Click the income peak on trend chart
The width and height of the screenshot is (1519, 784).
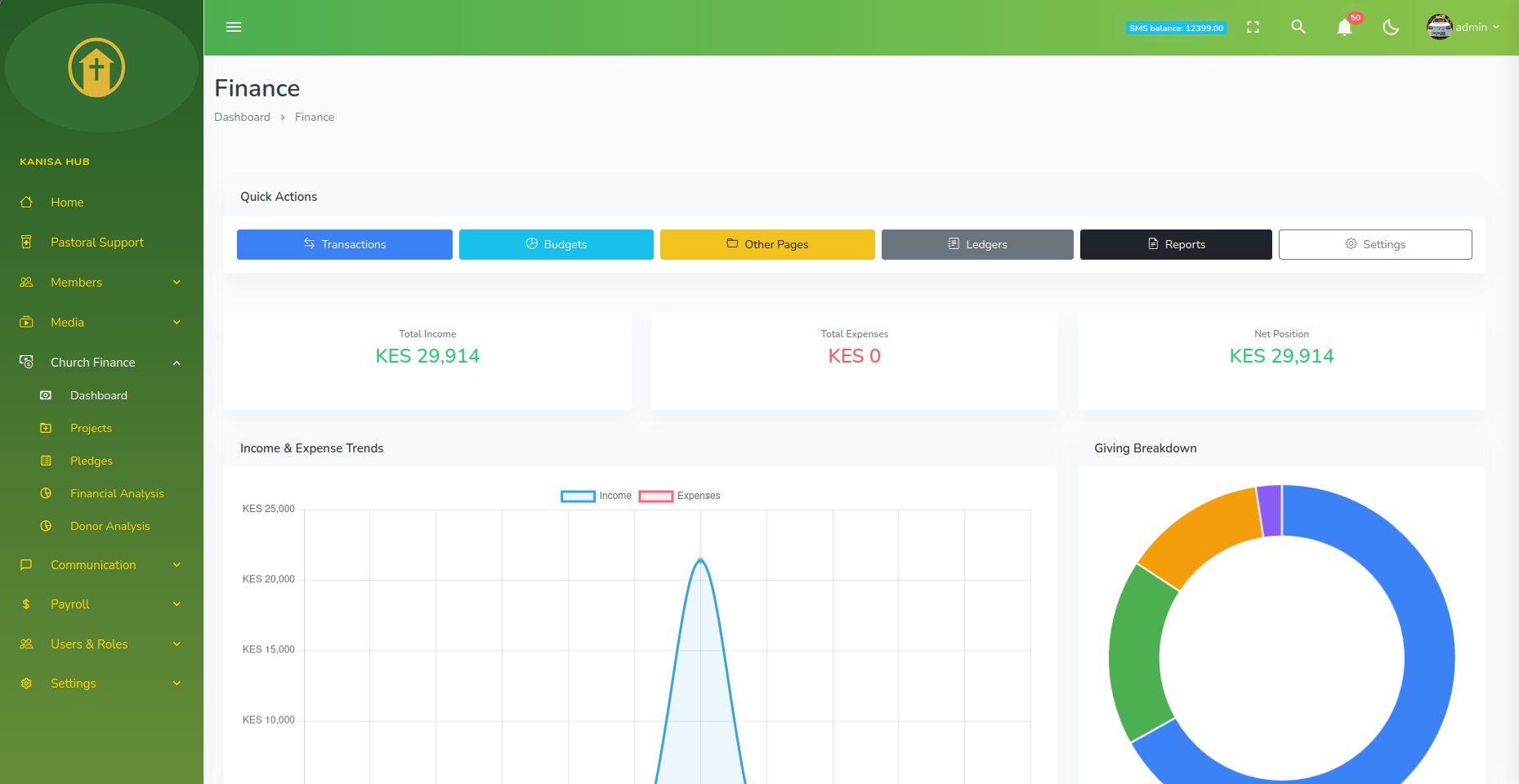coord(700,559)
